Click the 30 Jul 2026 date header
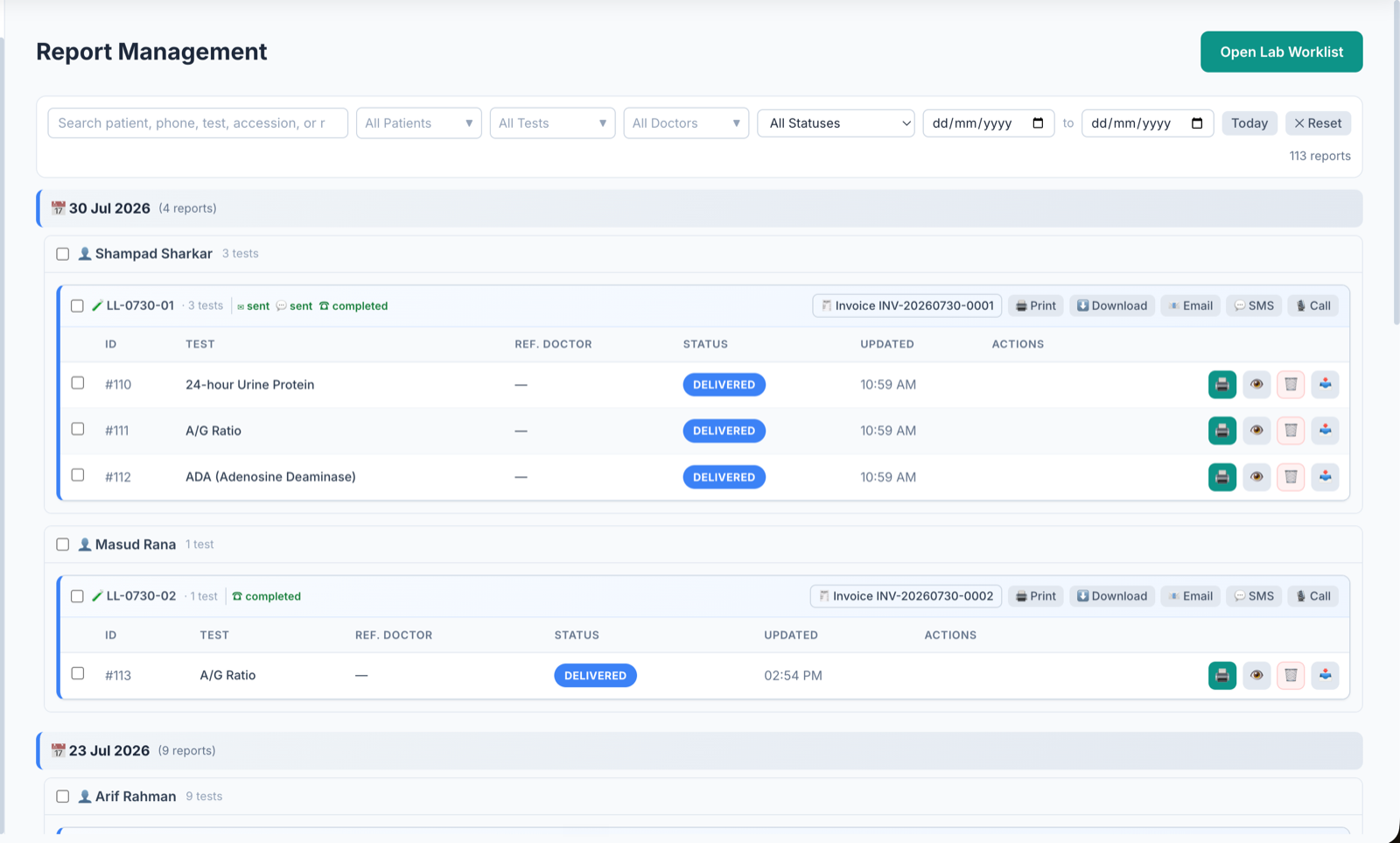The width and height of the screenshot is (1400, 843). point(700,208)
